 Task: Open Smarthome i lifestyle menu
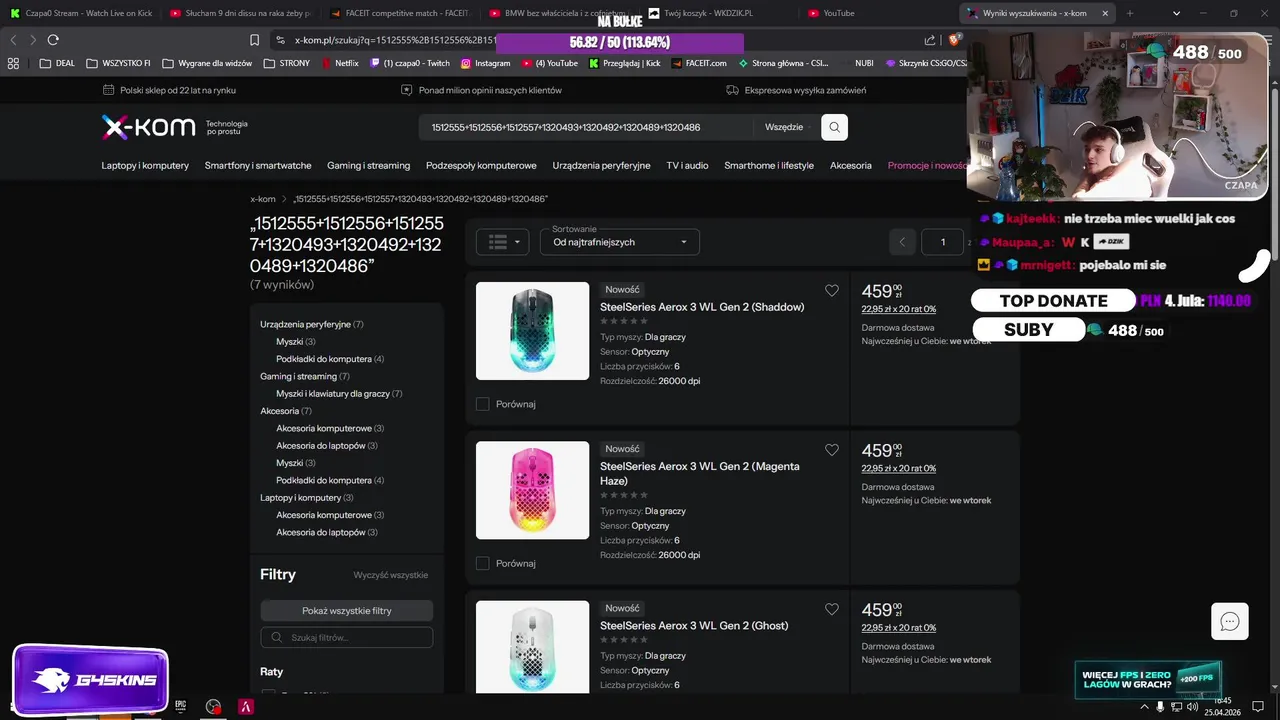point(769,165)
